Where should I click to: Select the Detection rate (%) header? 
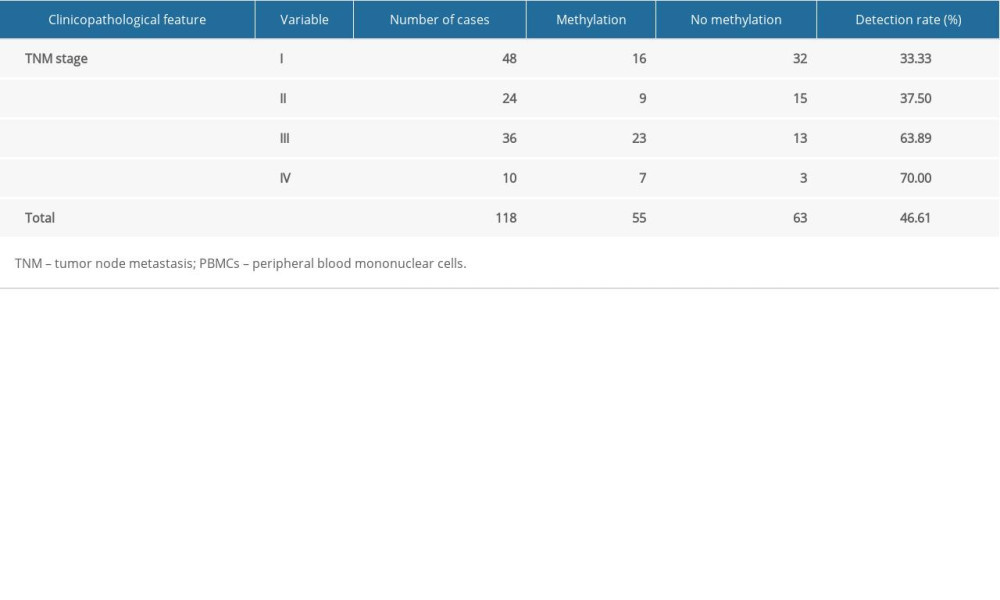click(x=908, y=20)
